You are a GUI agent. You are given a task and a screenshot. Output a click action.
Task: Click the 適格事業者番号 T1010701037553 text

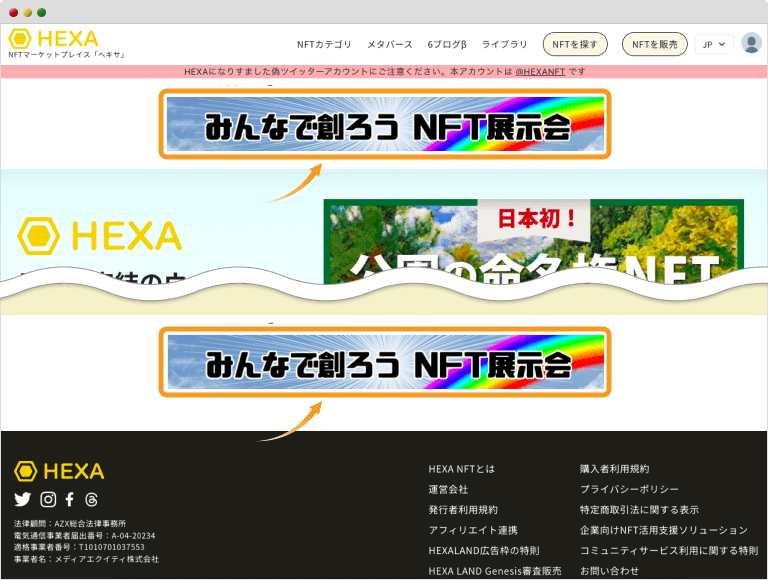pos(79,547)
